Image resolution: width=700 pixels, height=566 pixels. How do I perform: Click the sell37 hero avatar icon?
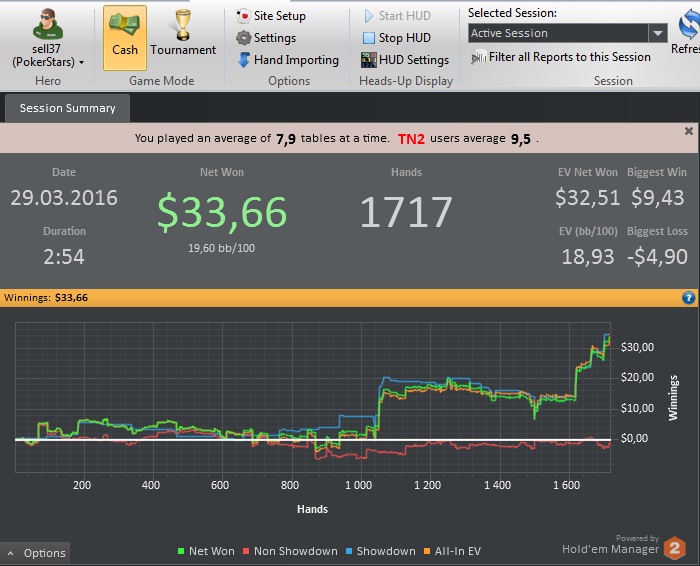click(47, 24)
